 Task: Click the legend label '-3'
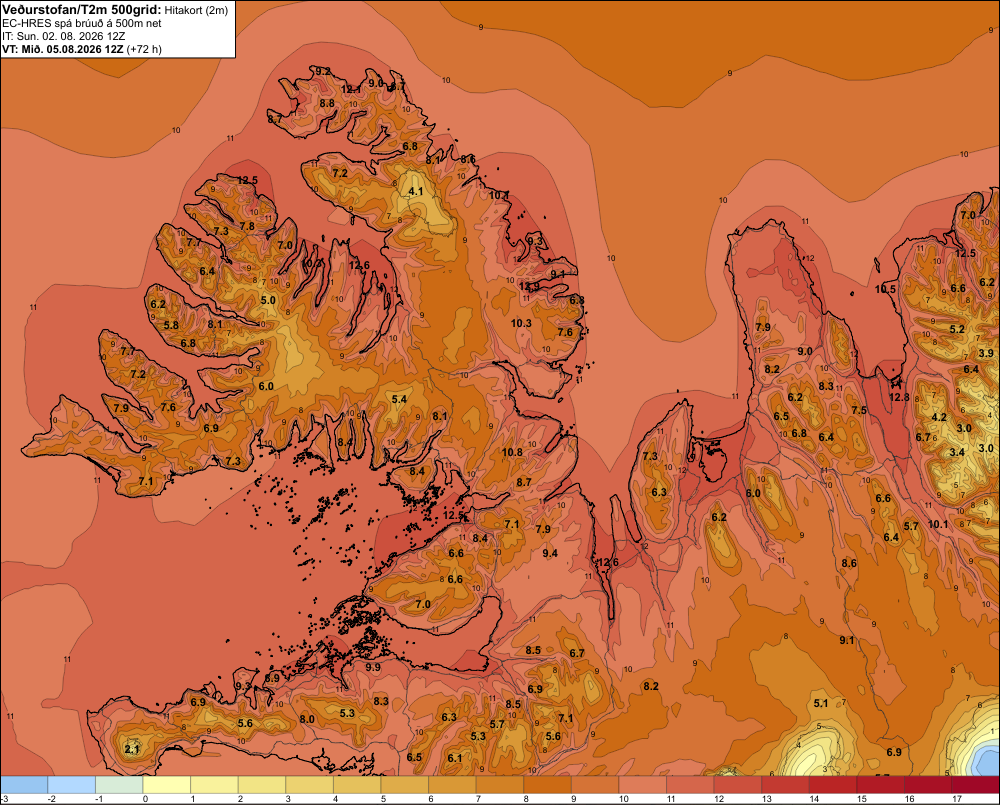[4, 799]
